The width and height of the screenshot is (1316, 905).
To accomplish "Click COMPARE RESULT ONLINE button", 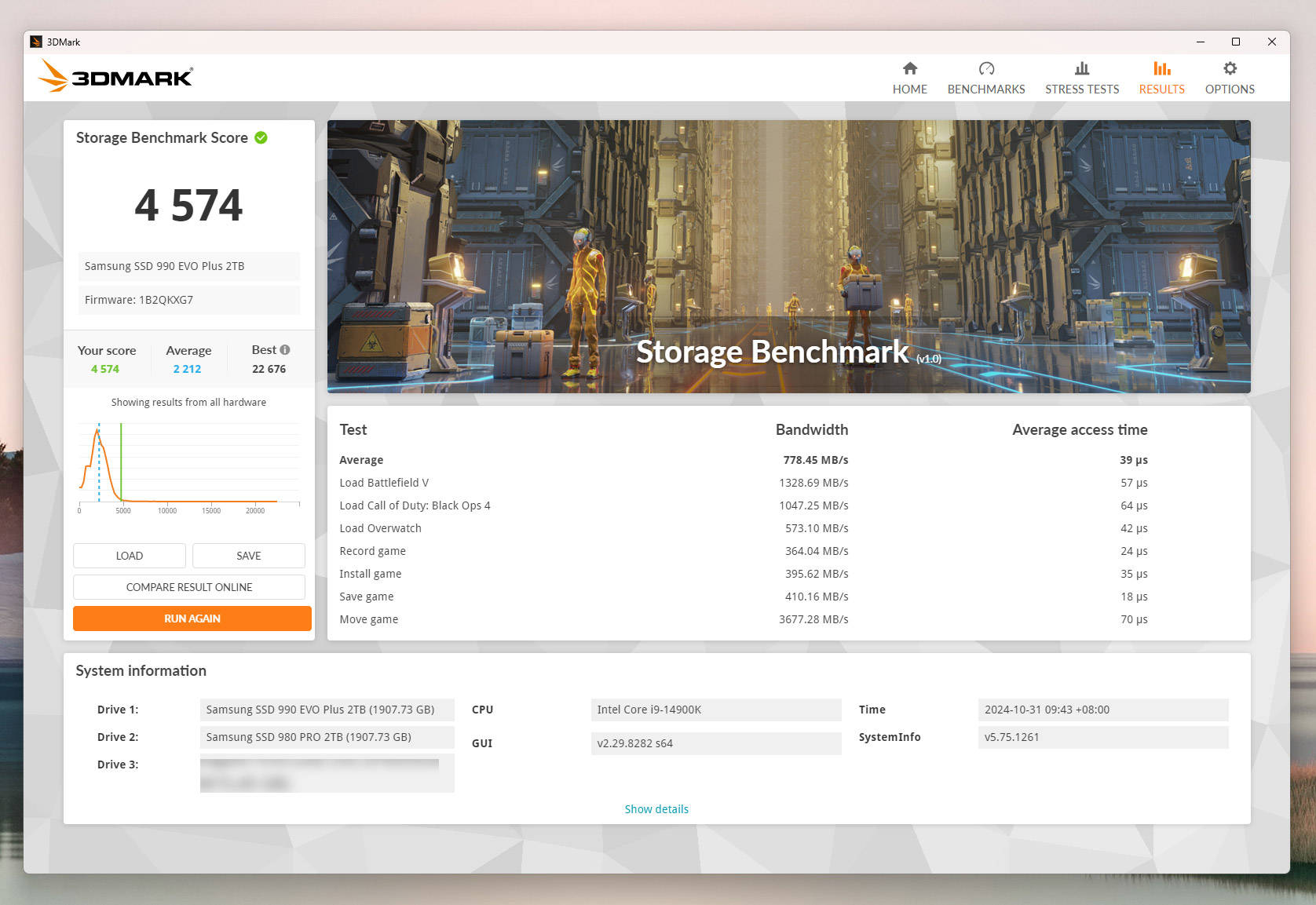I will (189, 587).
